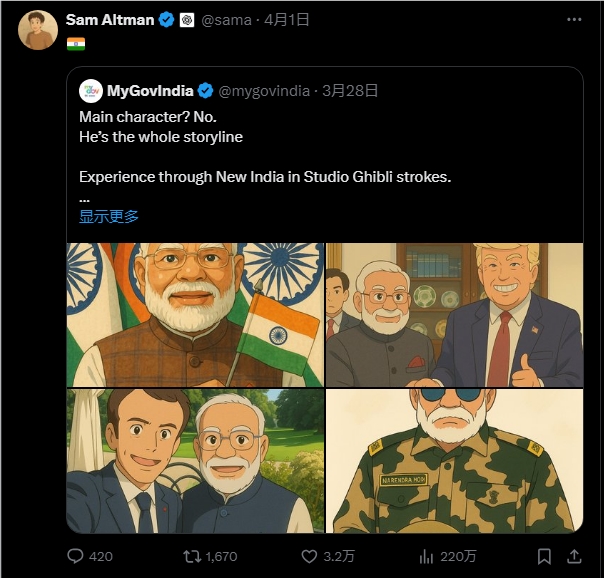Viewport: 604px width, 578px height.
Task: Open the thumbs-up suit man image
Action: tap(454, 314)
